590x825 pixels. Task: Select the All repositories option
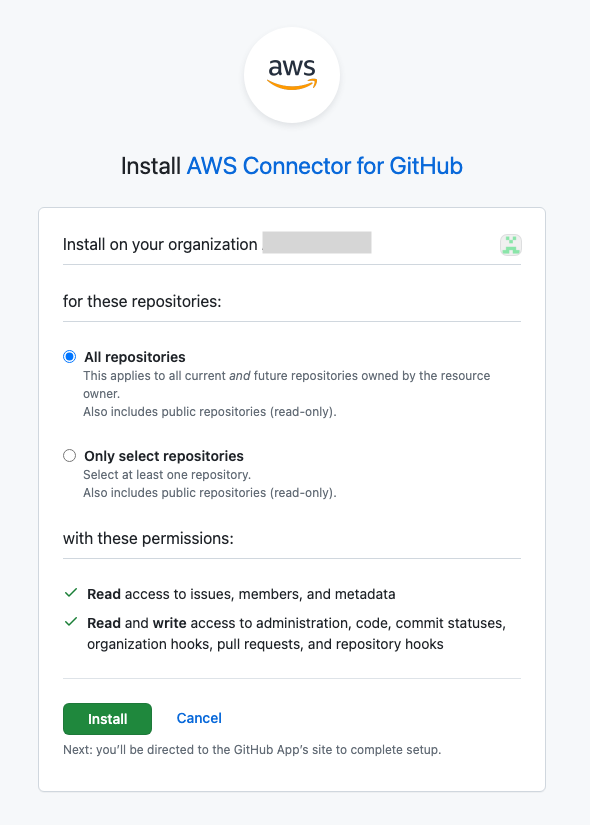(69, 356)
